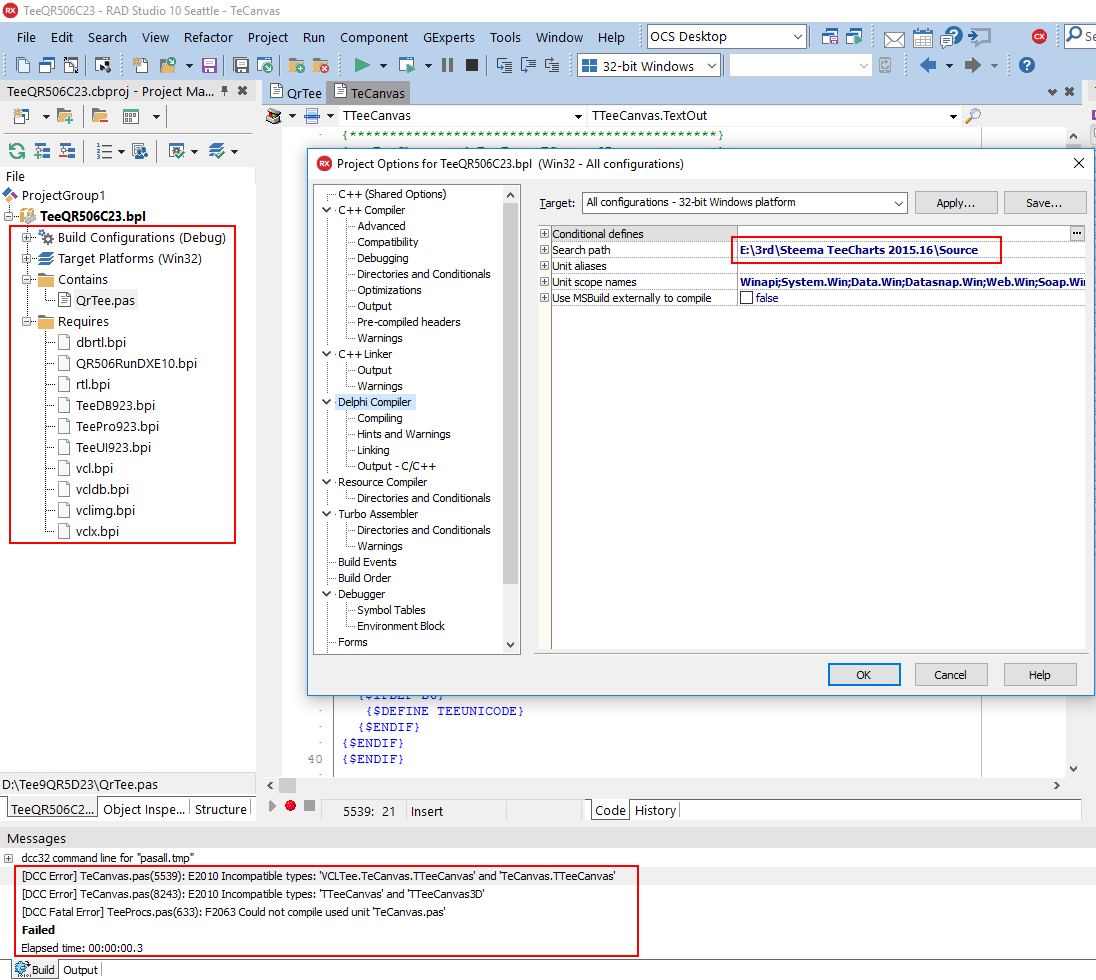Click the Pause program icon
The height and width of the screenshot is (980, 1096).
coord(447,66)
